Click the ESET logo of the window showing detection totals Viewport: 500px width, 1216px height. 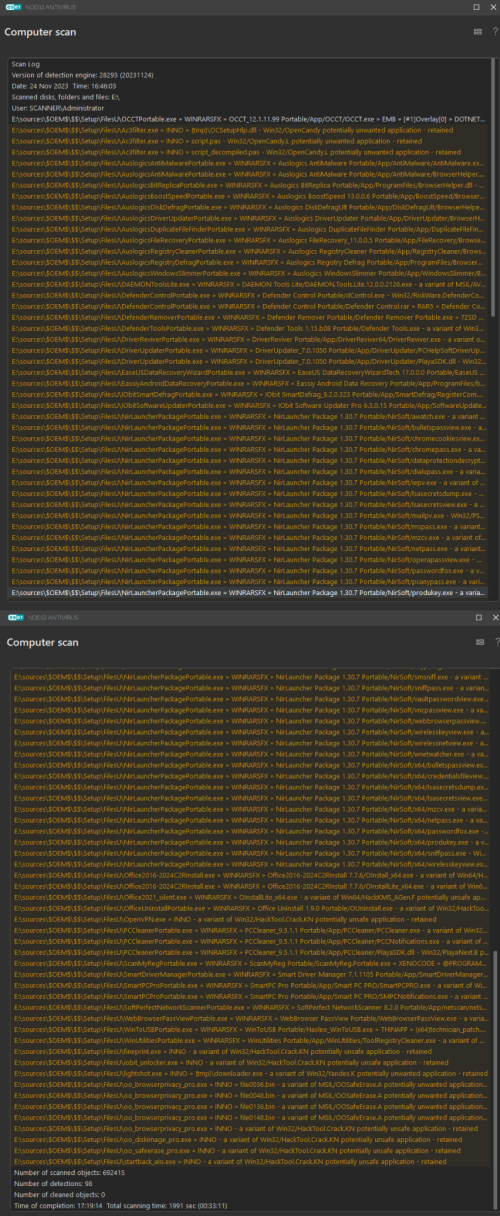coord(15,619)
